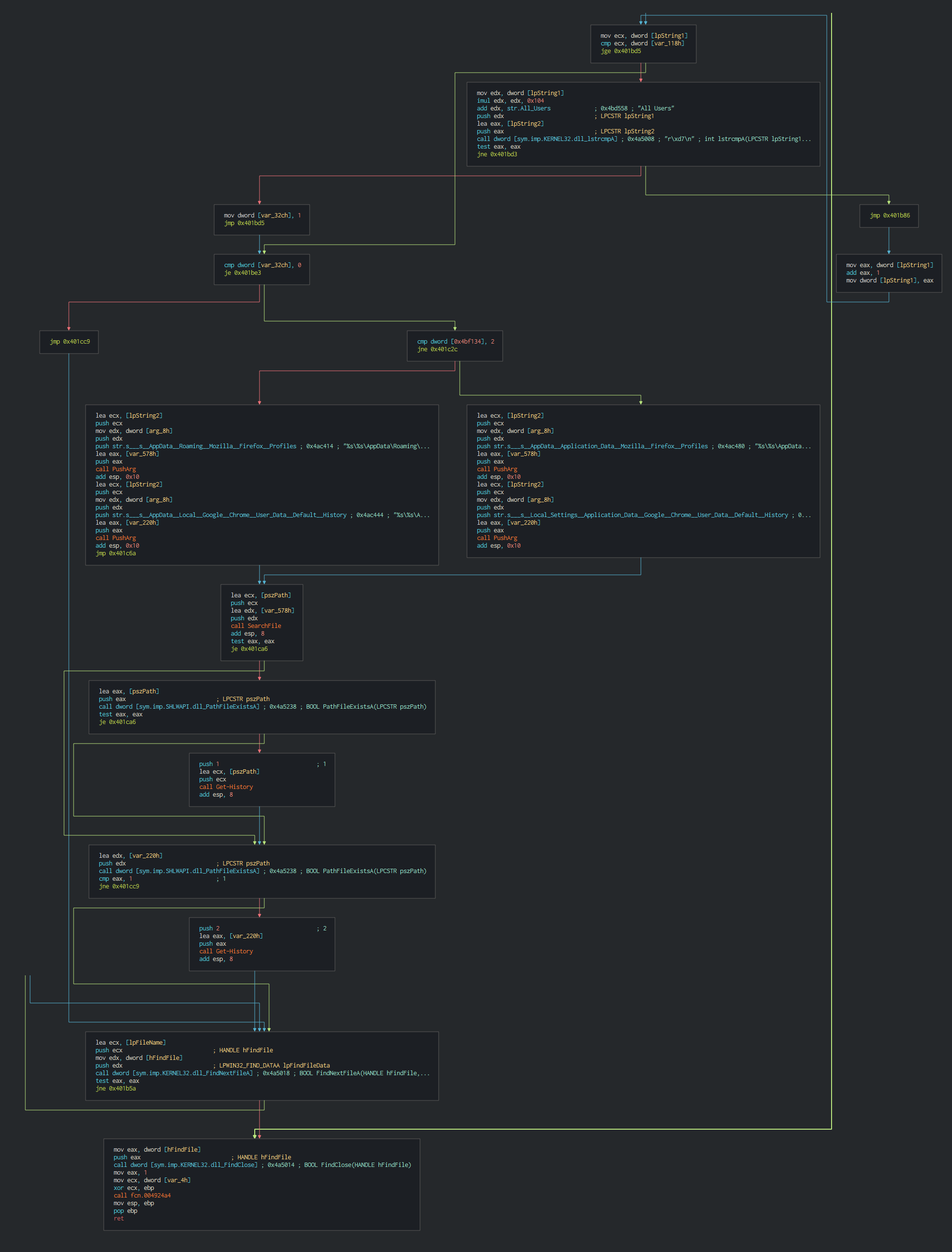The image size is (952, 1252).
Task: Click 'call fcn.004924a4' instruction
Action: pyautogui.click(x=141, y=1195)
